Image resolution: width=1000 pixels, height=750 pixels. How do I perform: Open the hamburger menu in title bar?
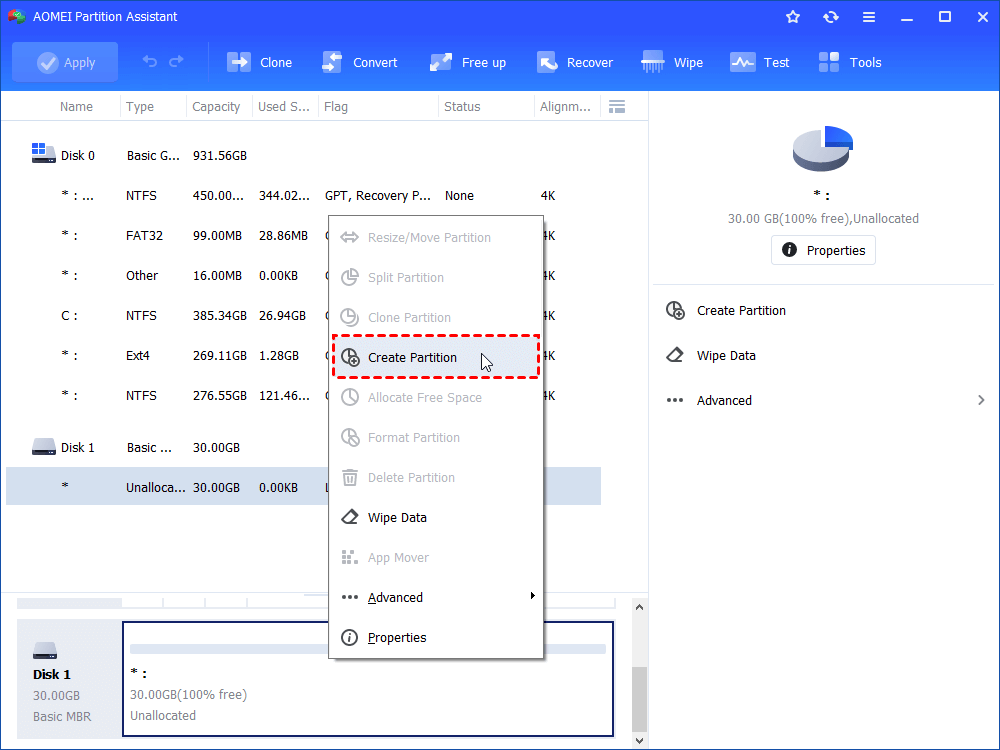(x=869, y=17)
